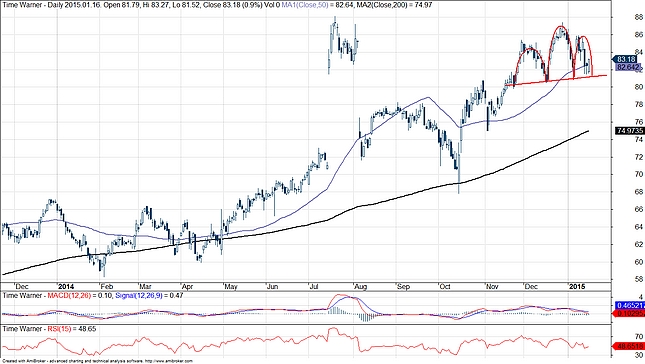
Task: Click the 2015 year label on time axis
Action: 577,286
